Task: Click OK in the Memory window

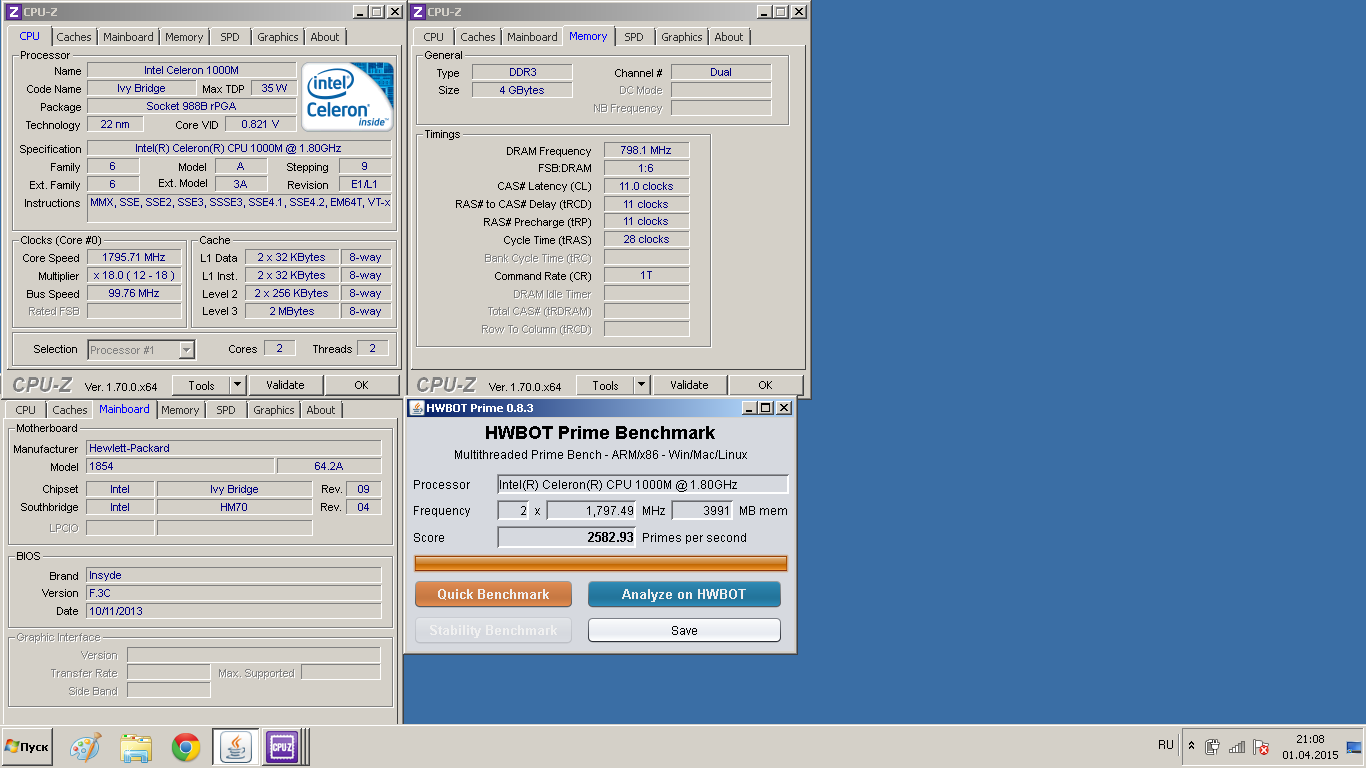Action: coord(765,385)
